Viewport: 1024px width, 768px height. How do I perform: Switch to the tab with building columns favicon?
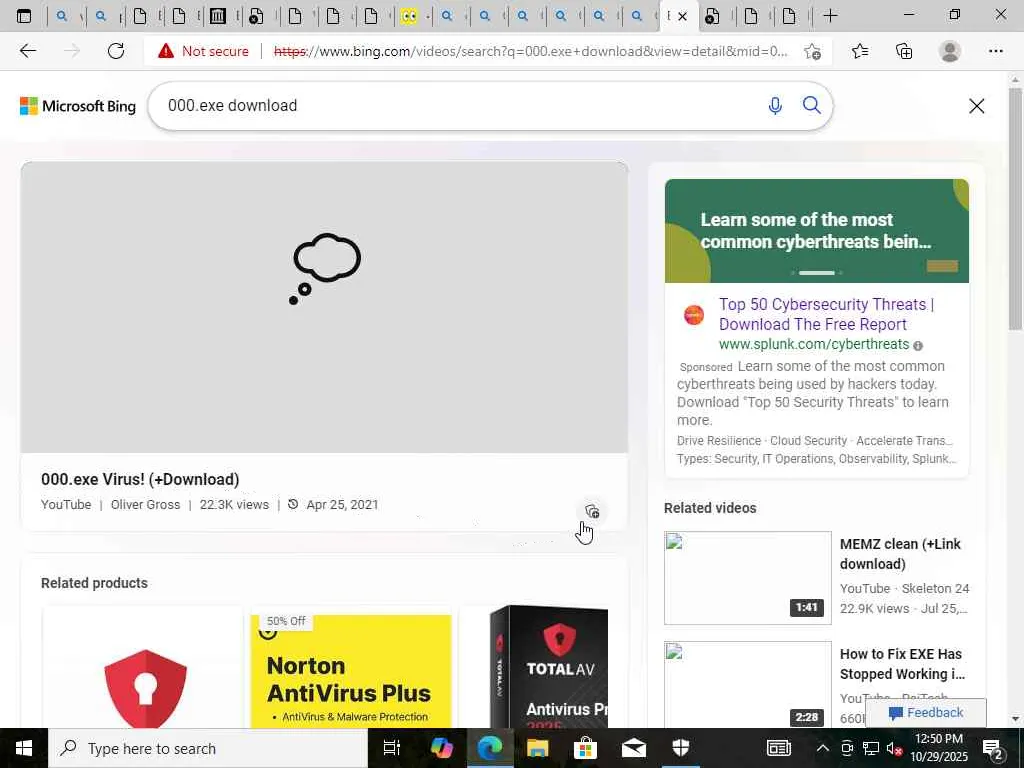click(x=217, y=16)
